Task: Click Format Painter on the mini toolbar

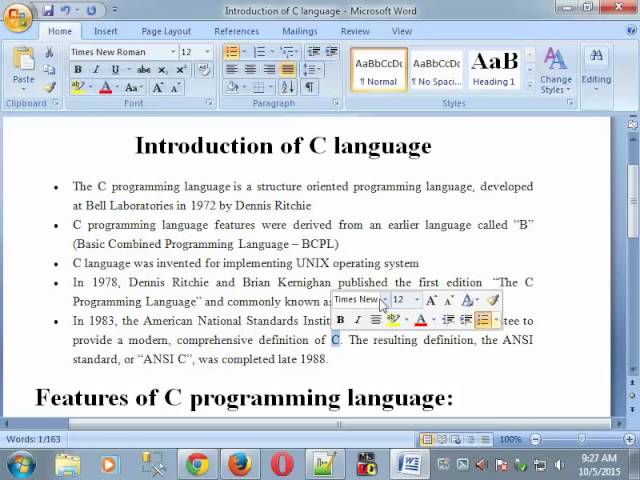Action: [x=493, y=300]
